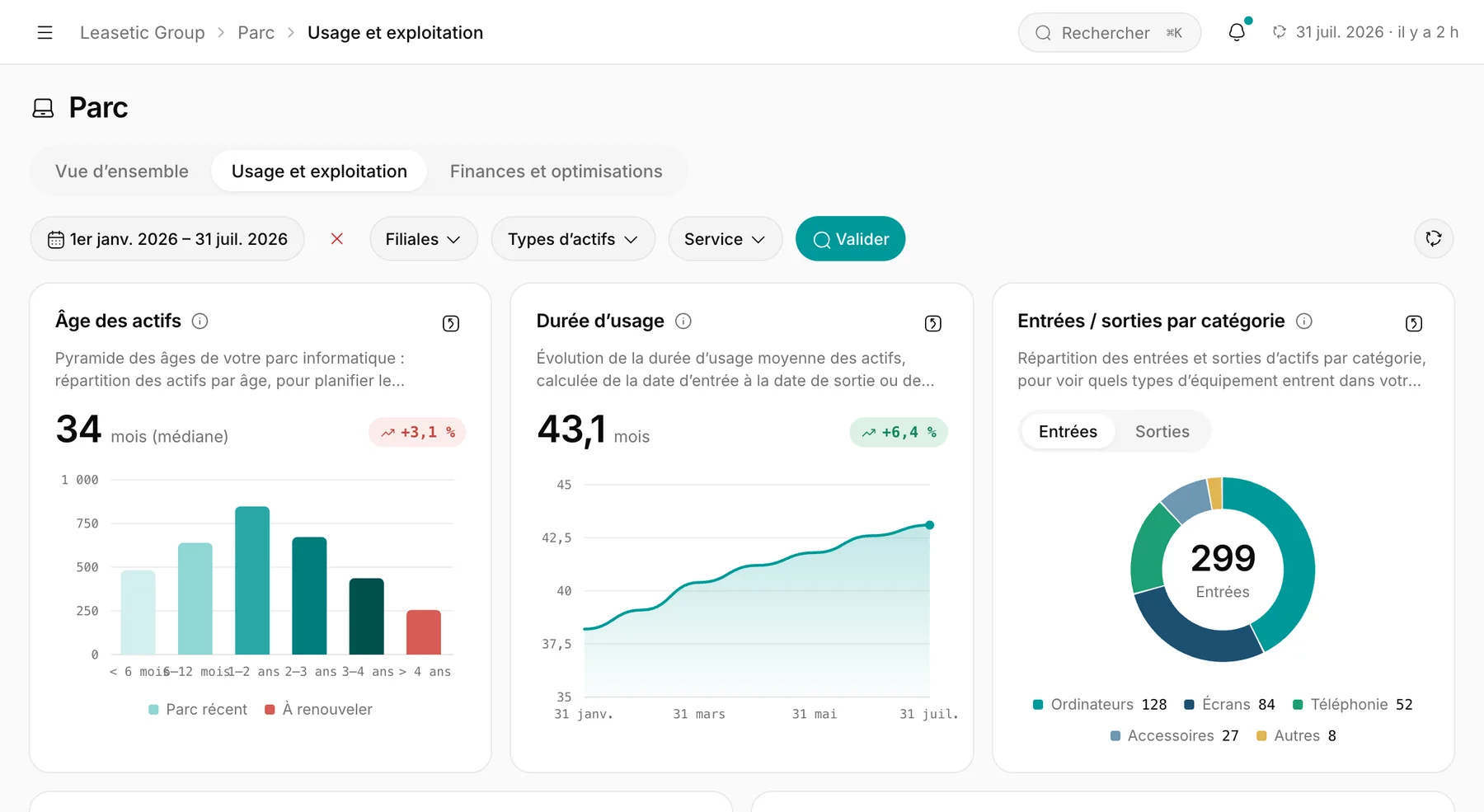Click the red > 4 ans bar
This screenshot has height=812, width=1484.
tap(424, 632)
